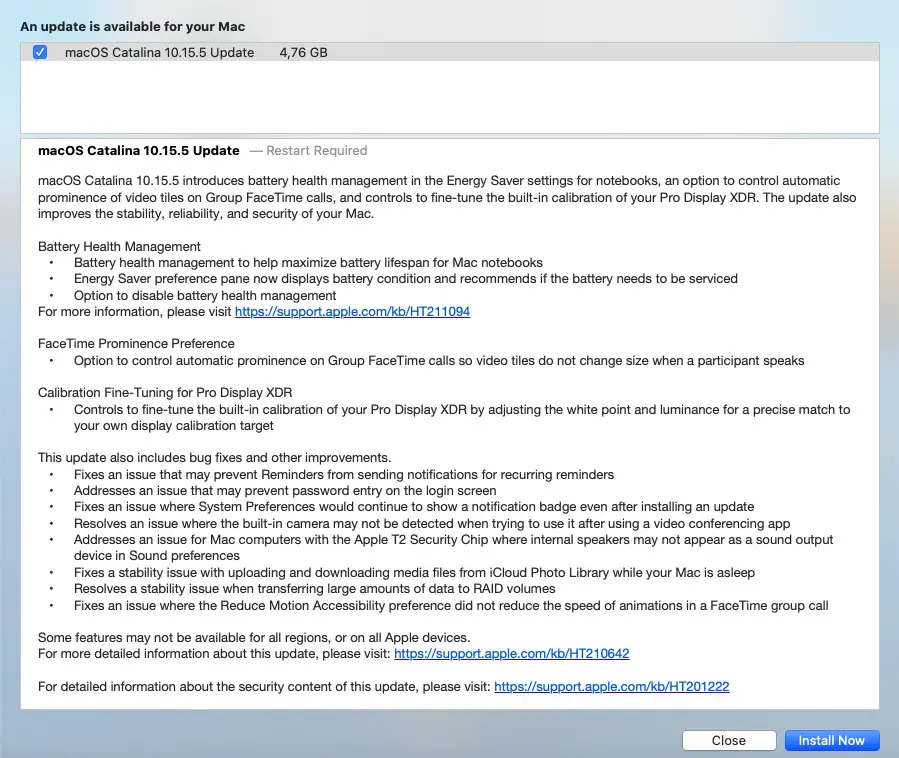Open the HT210642 detailed update information link

coord(511,654)
